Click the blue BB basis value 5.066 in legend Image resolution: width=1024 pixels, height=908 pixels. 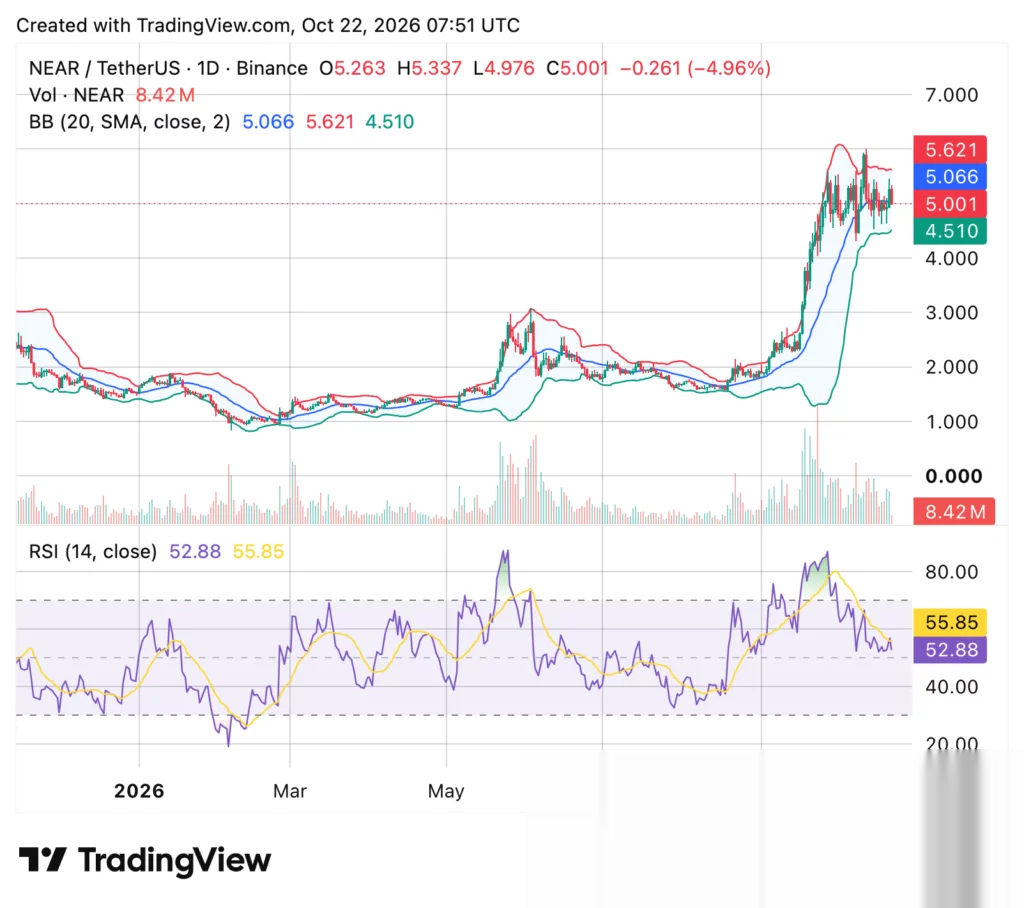click(x=268, y=122)
